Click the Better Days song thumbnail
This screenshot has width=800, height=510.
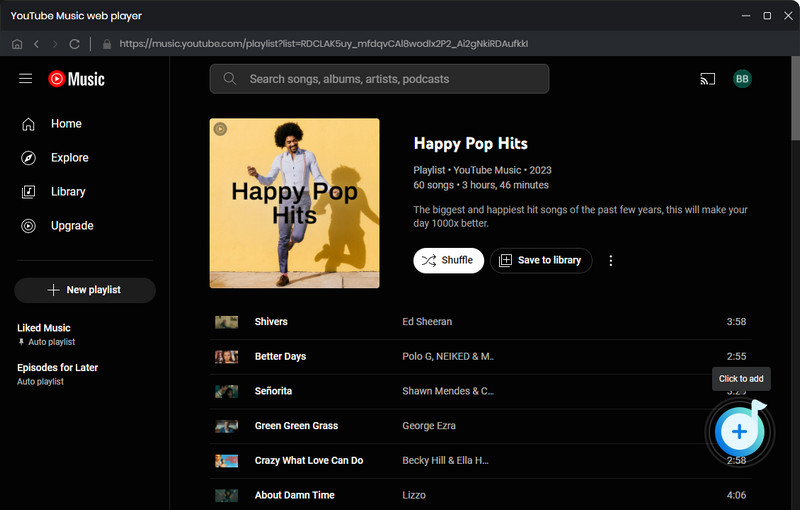click(x=227, y=356)
